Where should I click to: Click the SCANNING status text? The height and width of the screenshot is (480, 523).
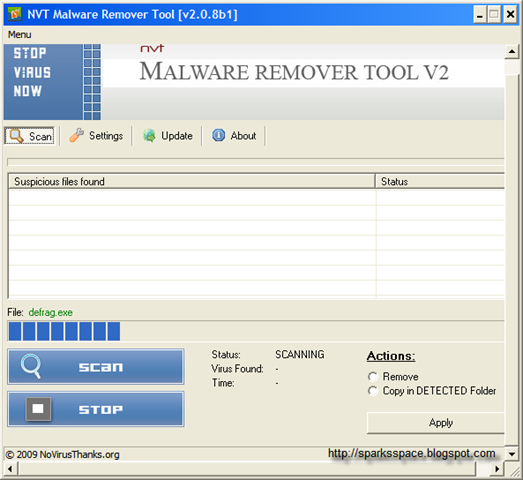pos(300,354)
